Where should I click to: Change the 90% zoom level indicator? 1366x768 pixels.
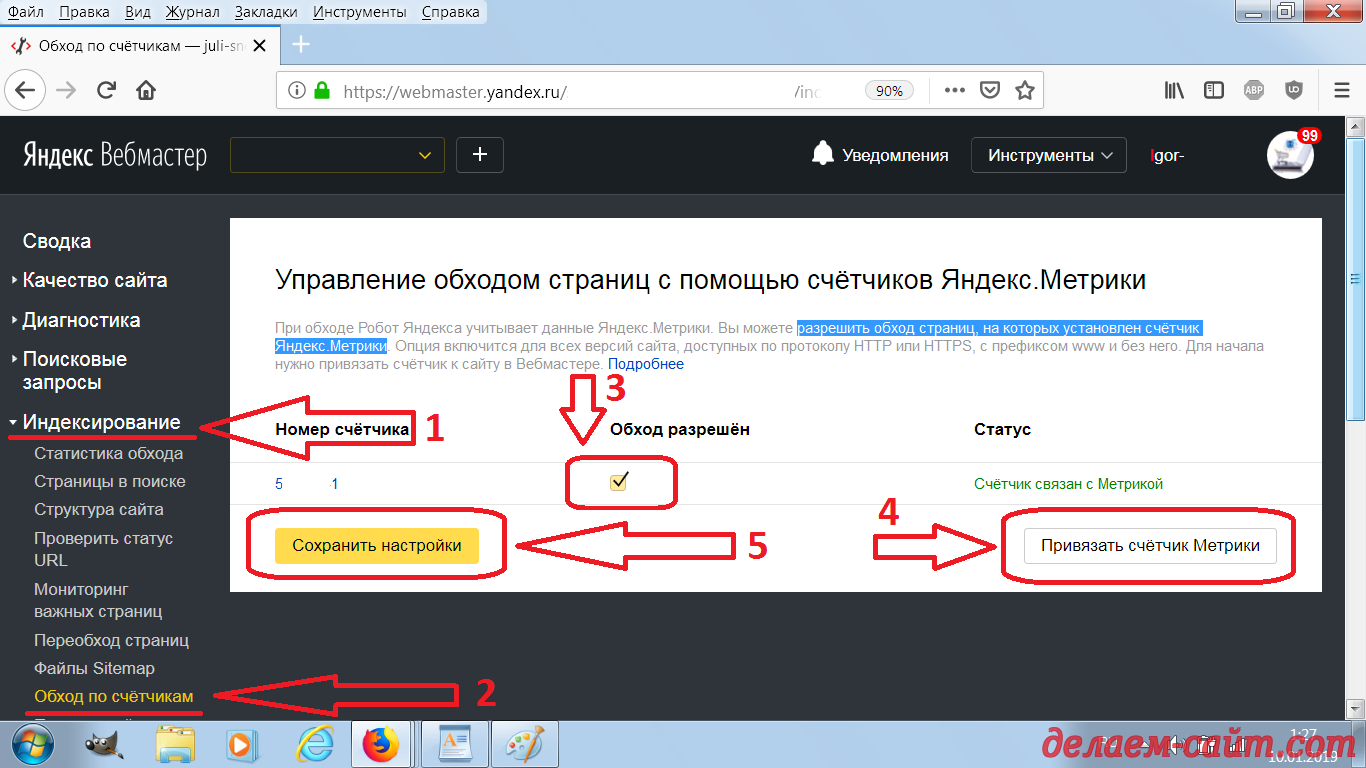pos(889,90)
